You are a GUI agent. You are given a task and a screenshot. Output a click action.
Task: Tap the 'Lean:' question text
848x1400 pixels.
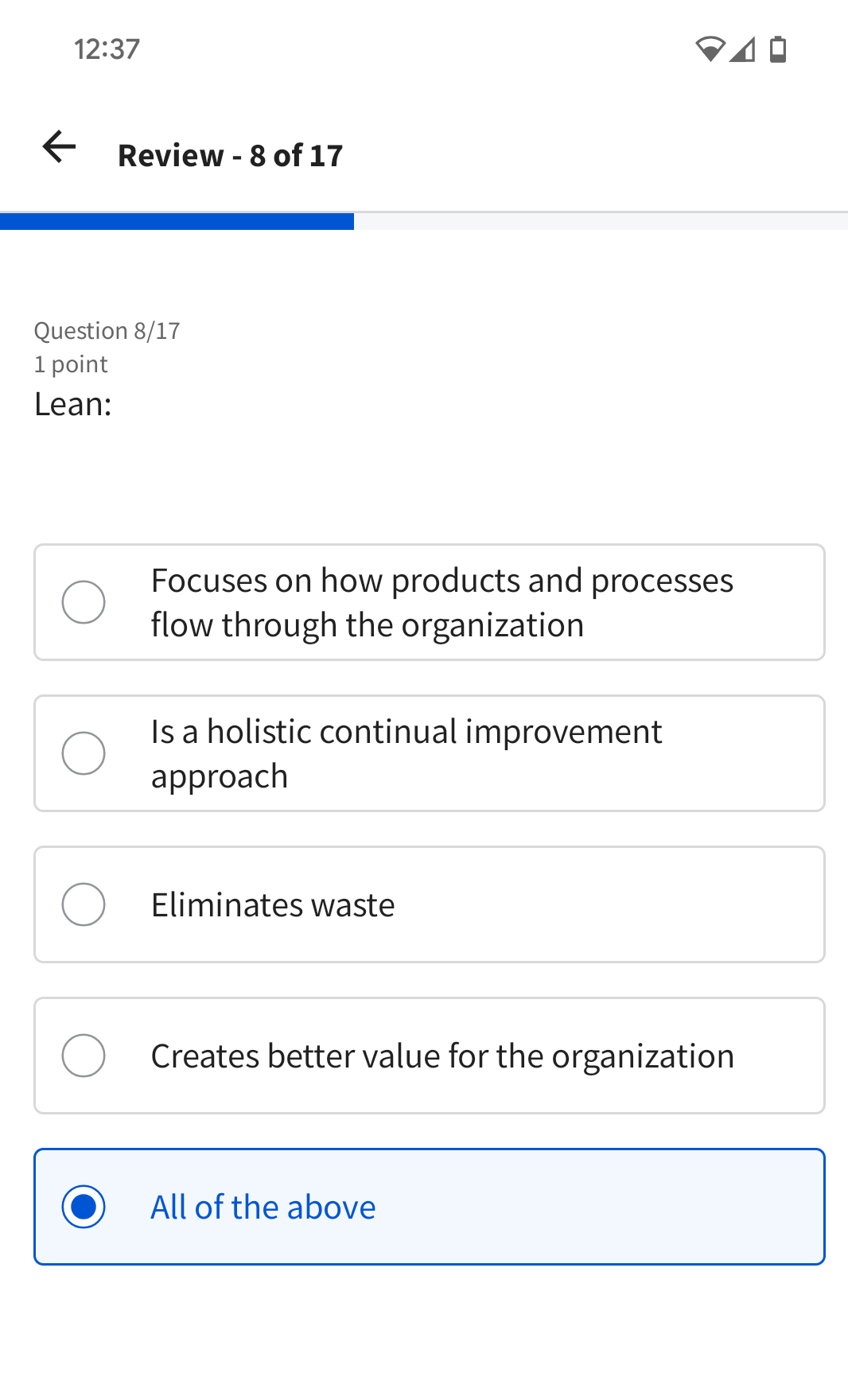[73, 404]
